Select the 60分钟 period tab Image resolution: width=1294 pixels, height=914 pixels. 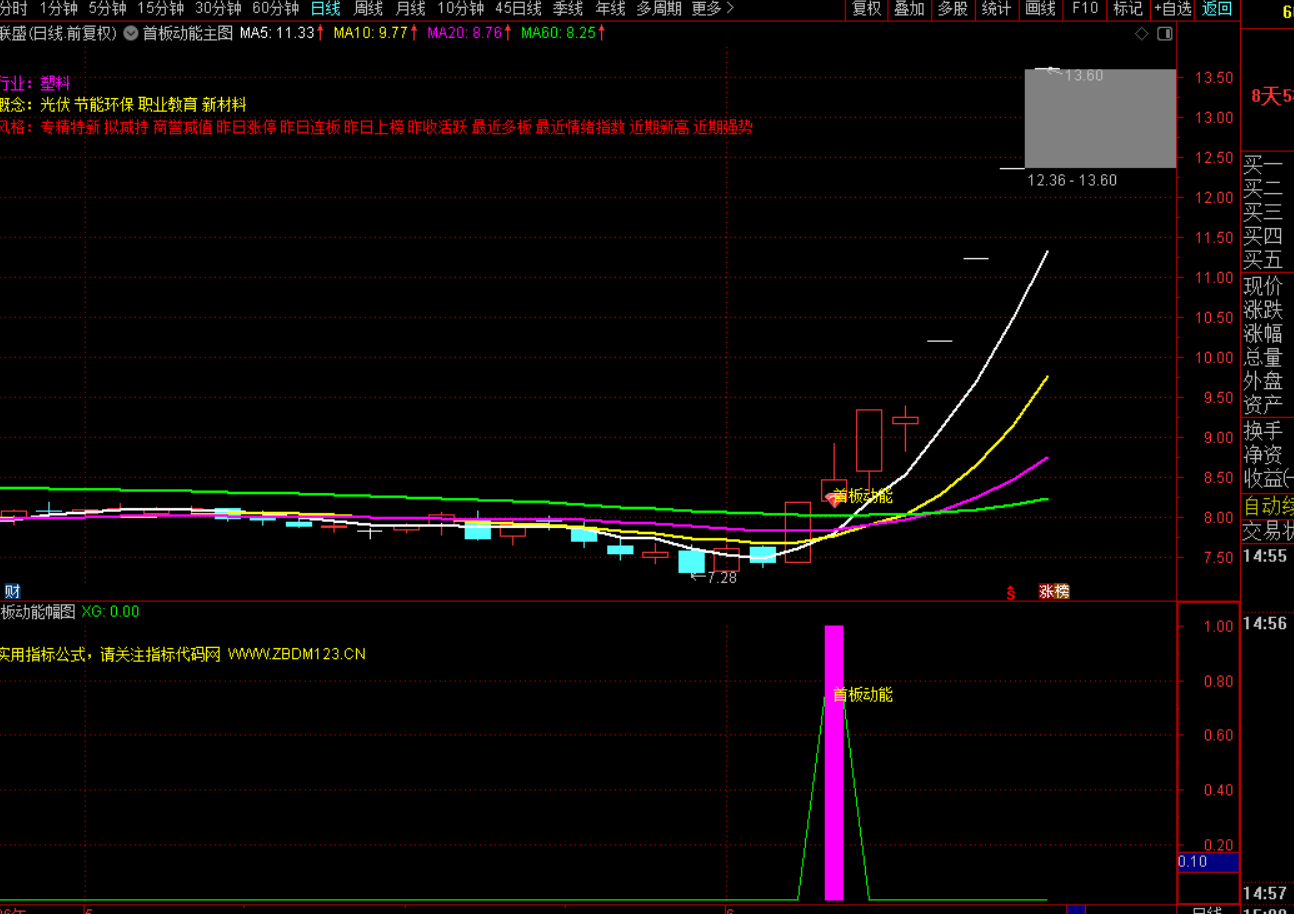pos(276,9)
